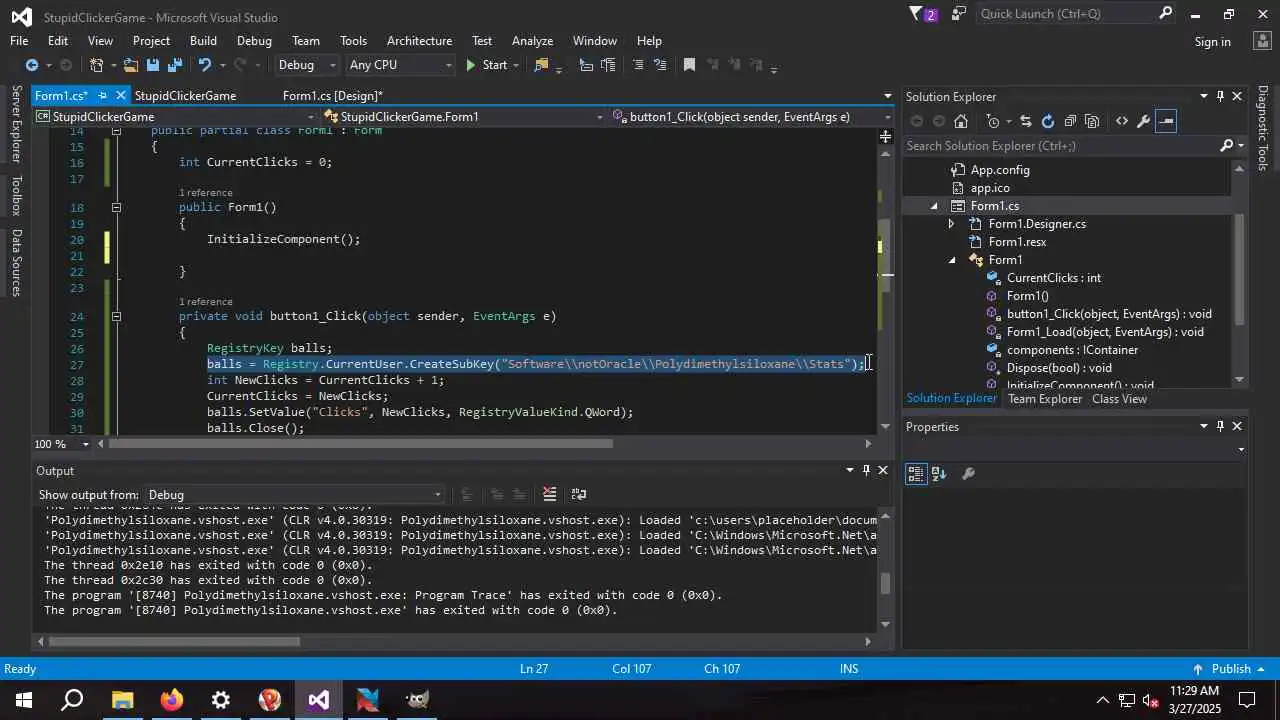Select App.config in Solution Explorer

point(999,170)
